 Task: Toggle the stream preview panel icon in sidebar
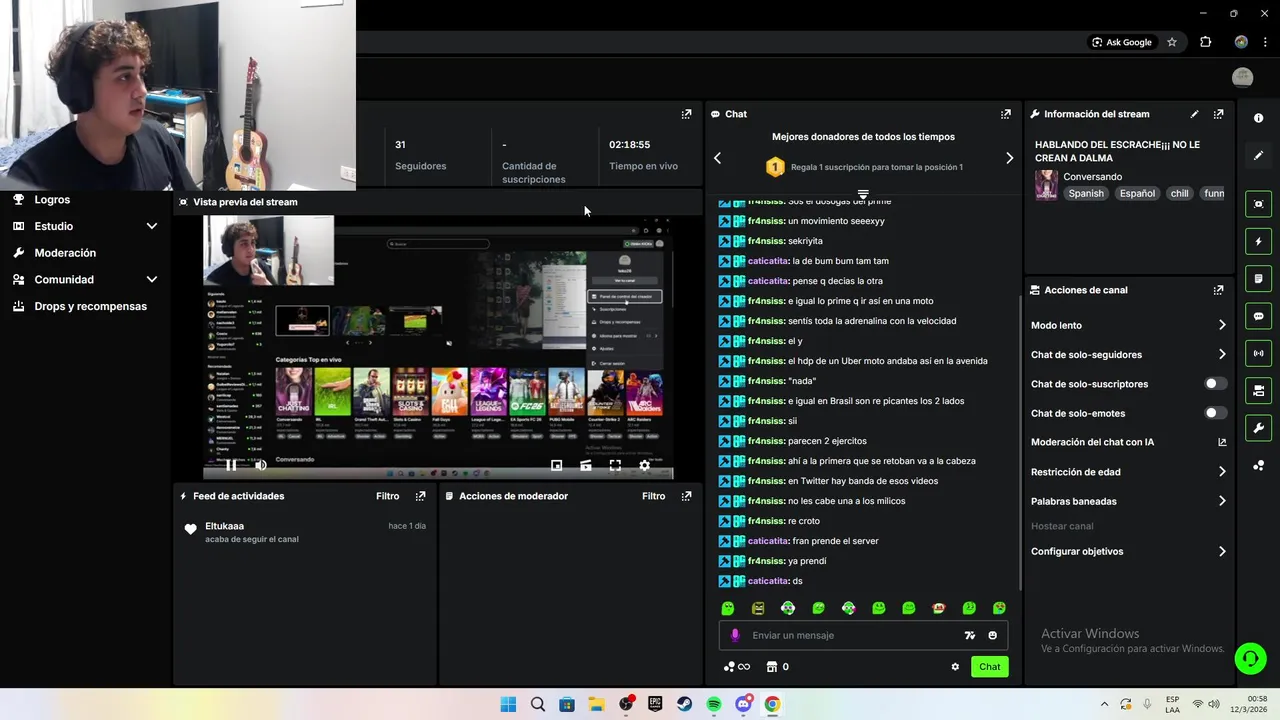tap(1258, 204)
